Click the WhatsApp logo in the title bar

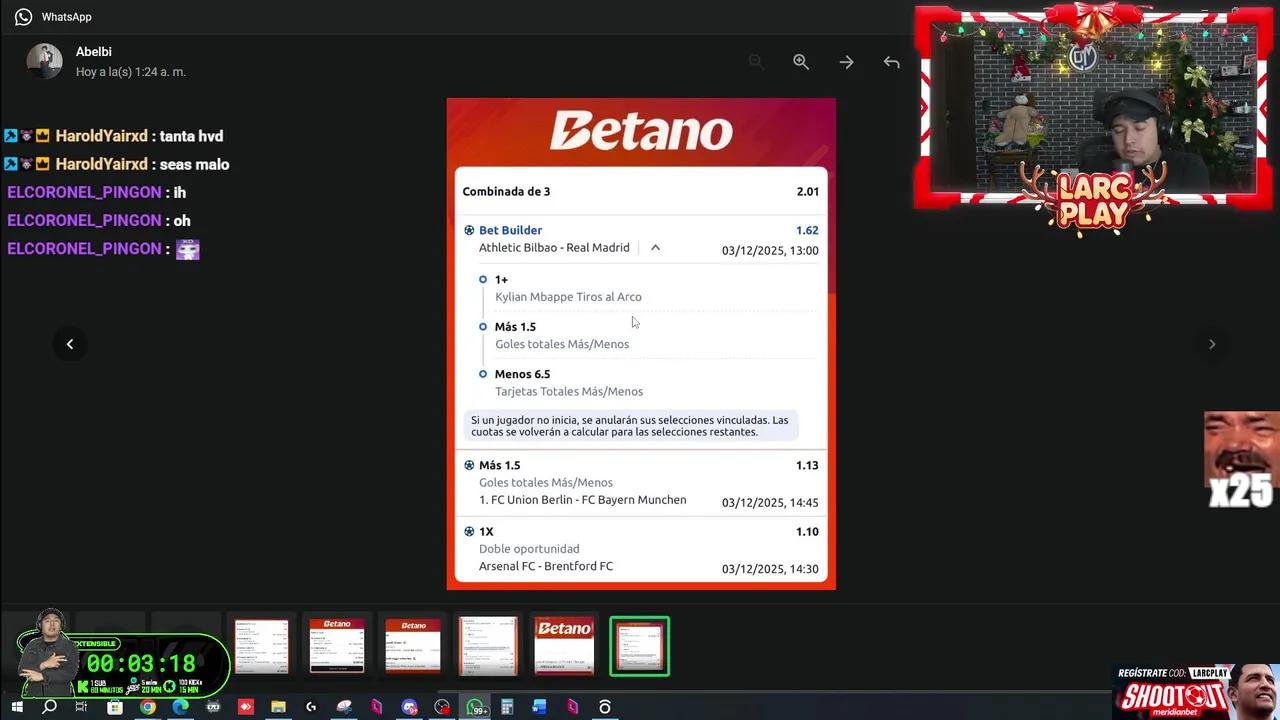(x=23, y=17)
